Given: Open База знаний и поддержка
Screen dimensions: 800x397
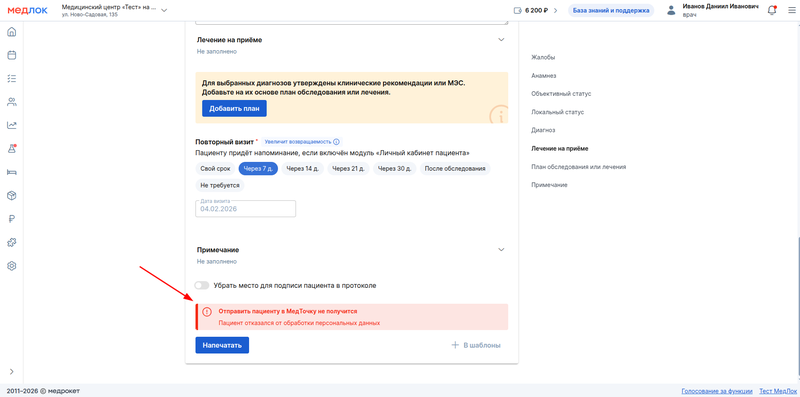Looking at the screenshot, I should pos(611,10).
